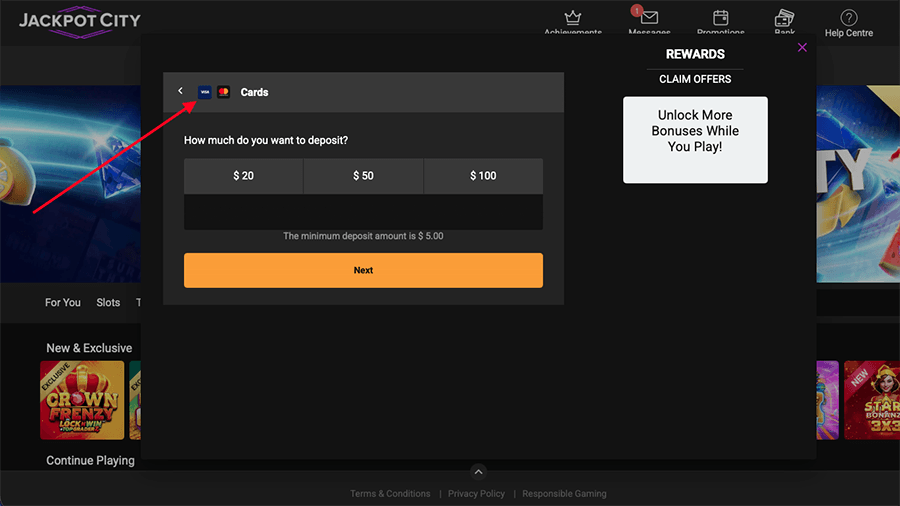Click the Cards payment method title
Image resolution: width=900 pixels, height=506 pixels.
pyautogui.click(x=254, y=92)
